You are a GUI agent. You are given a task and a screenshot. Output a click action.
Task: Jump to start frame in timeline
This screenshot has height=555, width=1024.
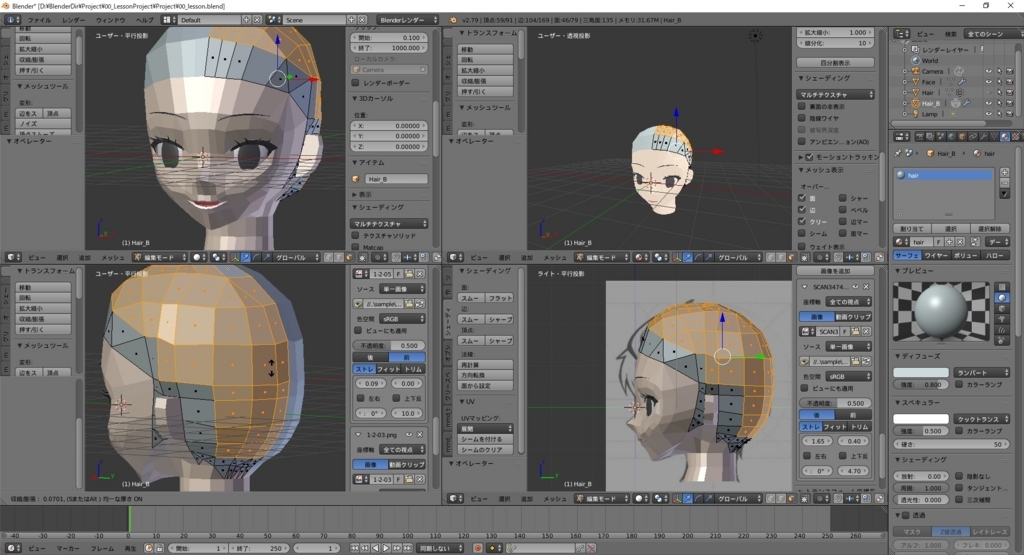(355, 548)
